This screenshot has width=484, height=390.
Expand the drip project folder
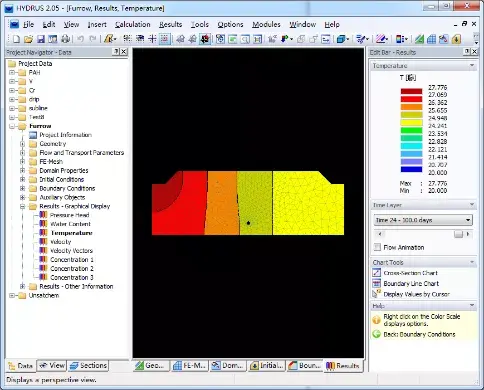12,99
